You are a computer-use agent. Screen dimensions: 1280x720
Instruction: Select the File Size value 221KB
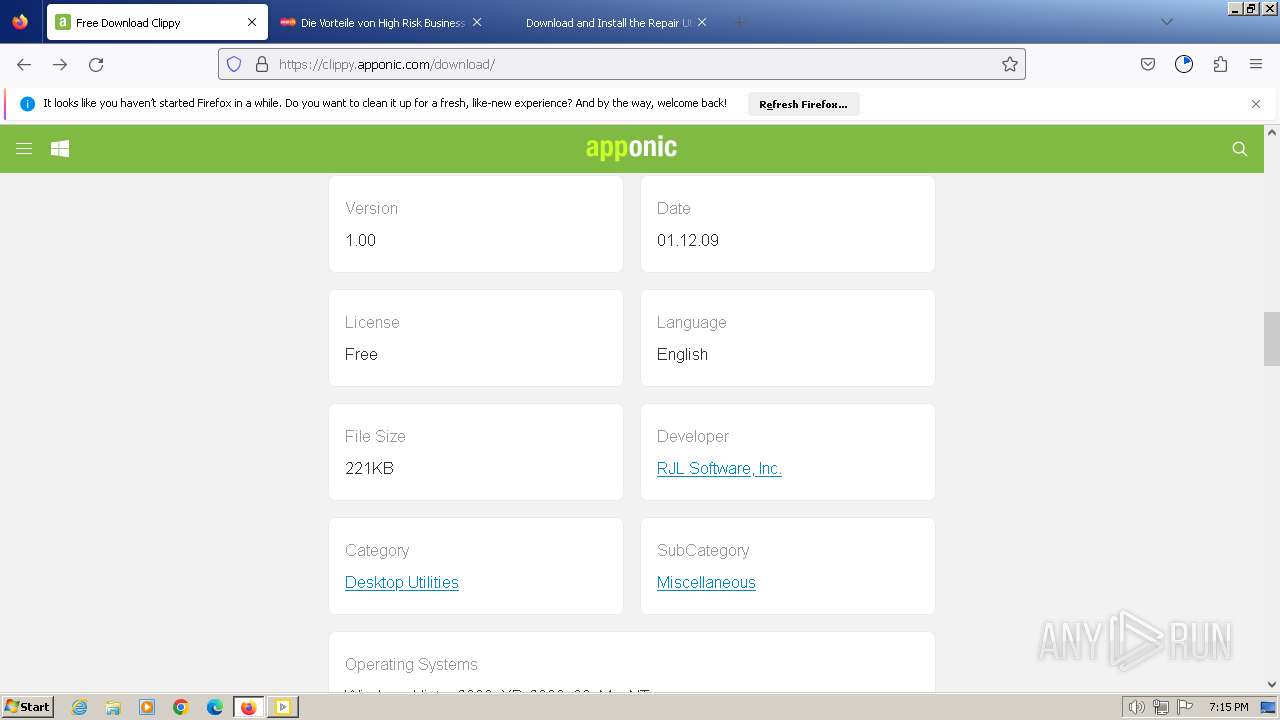(x=369, y=468)
